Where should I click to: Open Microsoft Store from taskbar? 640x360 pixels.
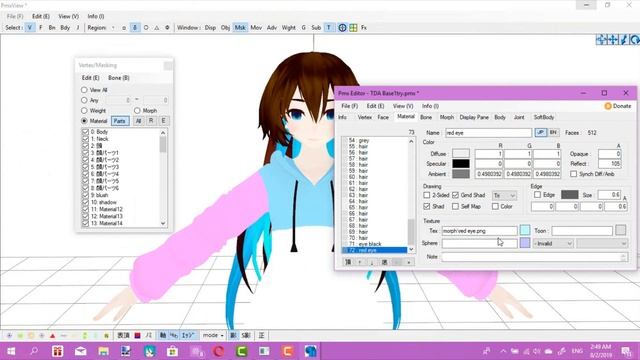pos(172,351)
